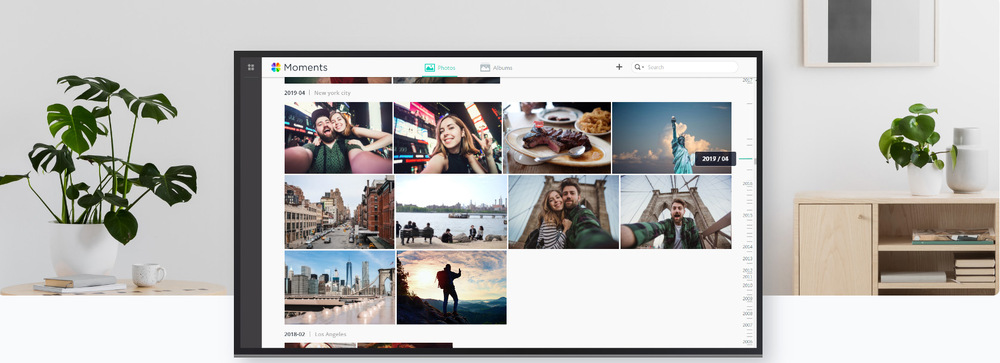Click the plus icon to add photos

pos(619,66)
